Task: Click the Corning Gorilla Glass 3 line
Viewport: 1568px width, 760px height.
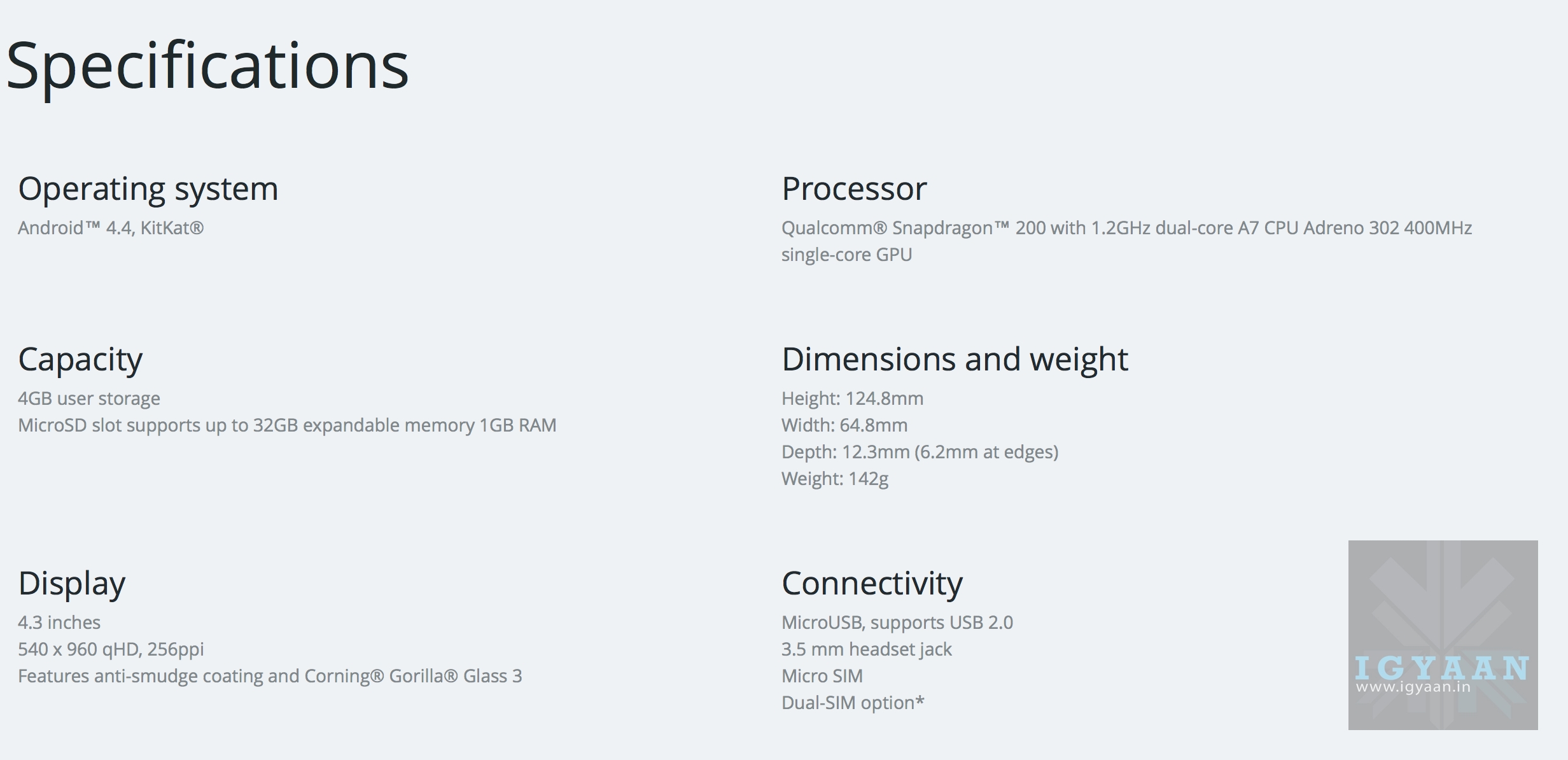Action: coord(270,676)
